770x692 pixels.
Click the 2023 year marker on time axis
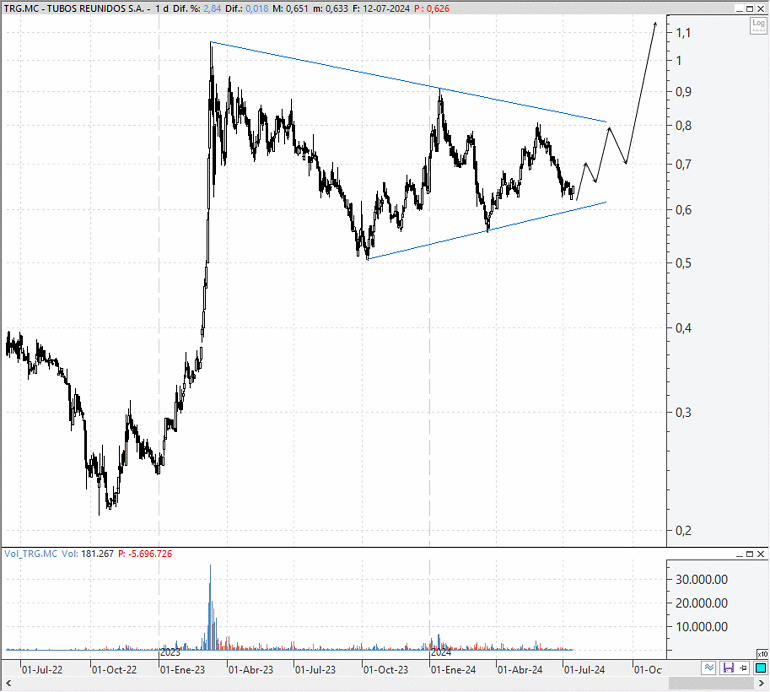coord(170,653)
